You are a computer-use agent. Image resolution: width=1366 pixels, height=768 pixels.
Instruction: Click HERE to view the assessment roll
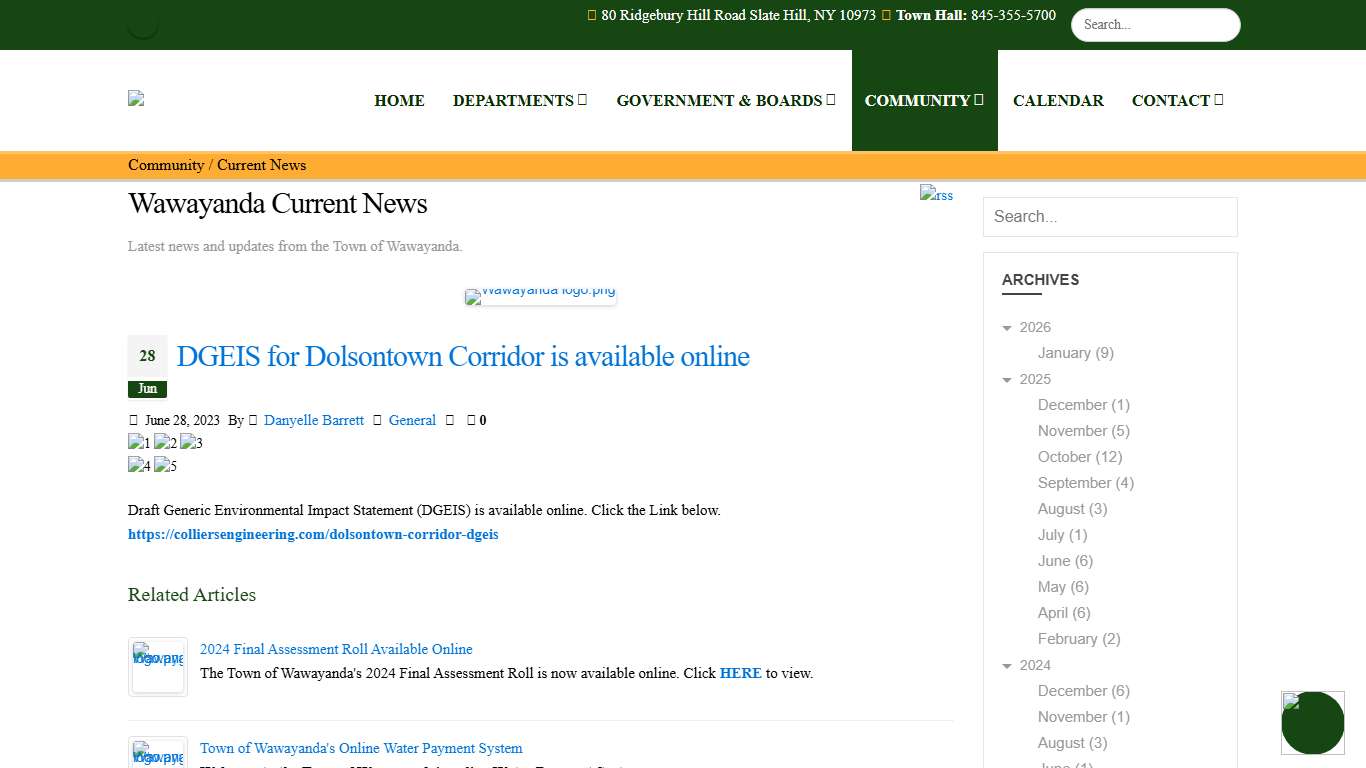740,673
